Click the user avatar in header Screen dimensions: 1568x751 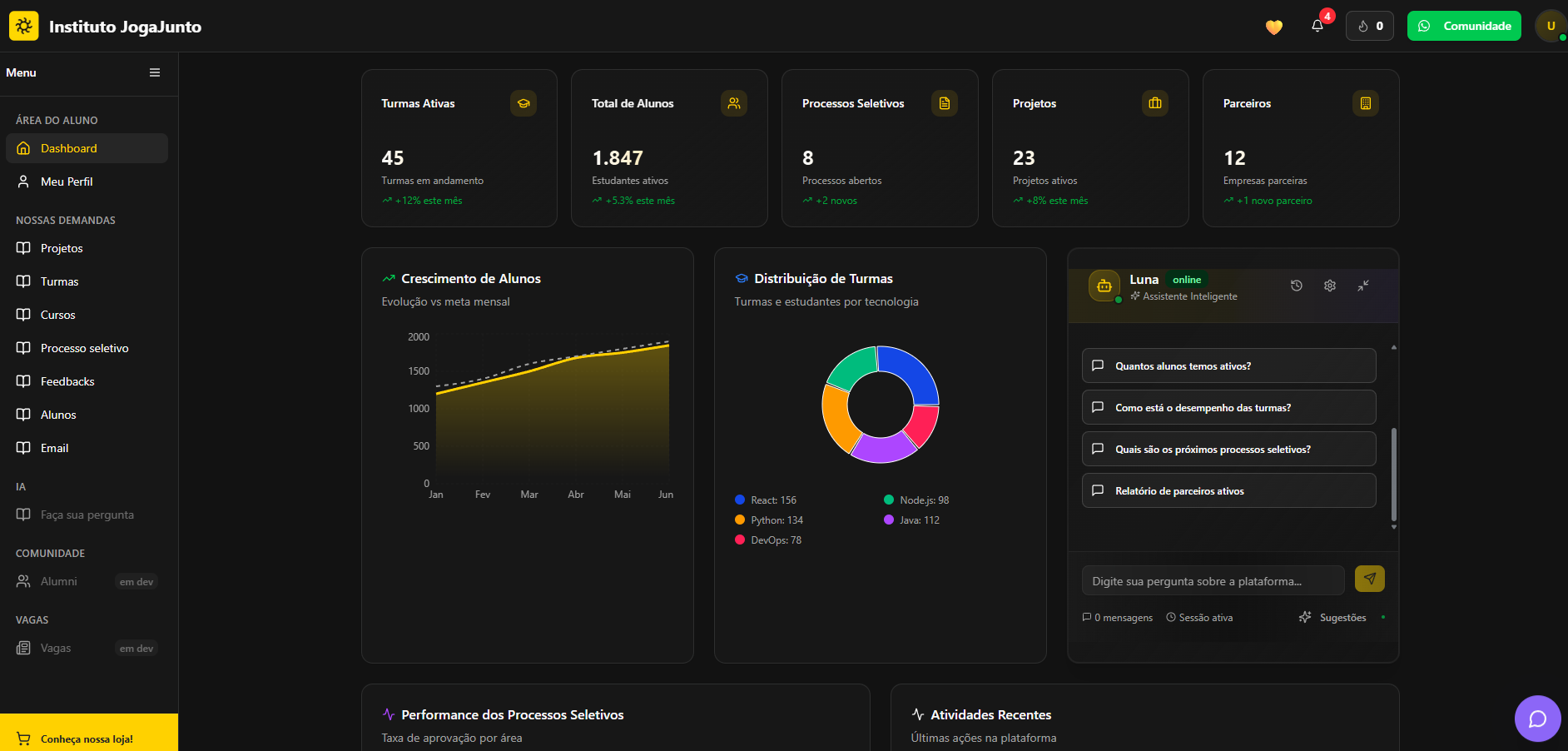tap(1550, 26)
